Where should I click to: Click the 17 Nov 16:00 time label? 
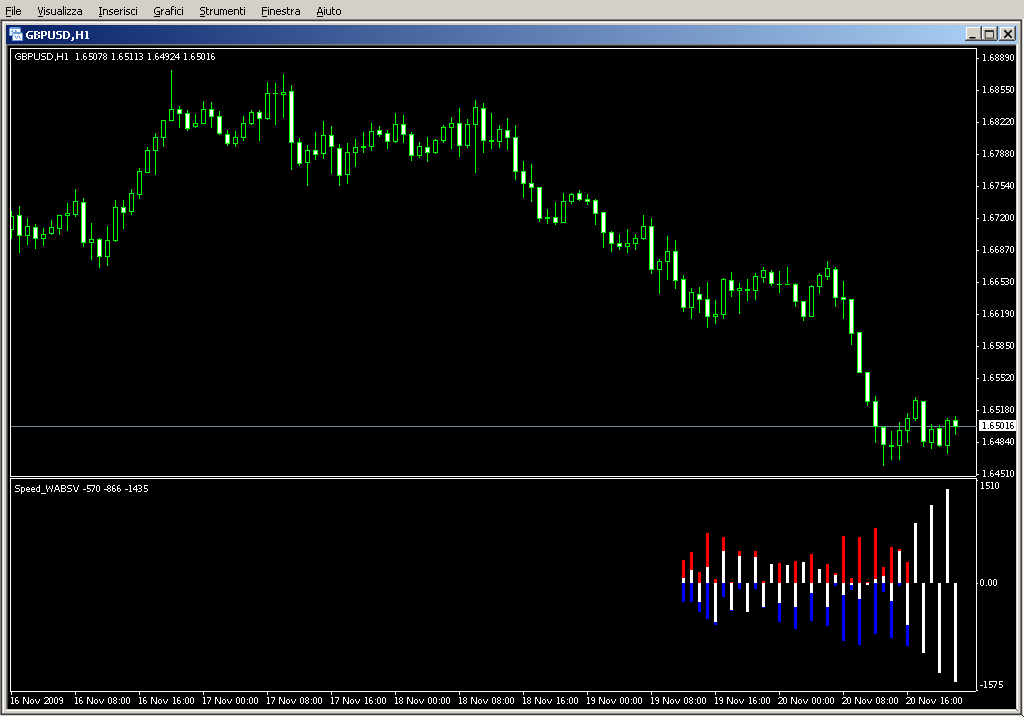coord(358,701)
